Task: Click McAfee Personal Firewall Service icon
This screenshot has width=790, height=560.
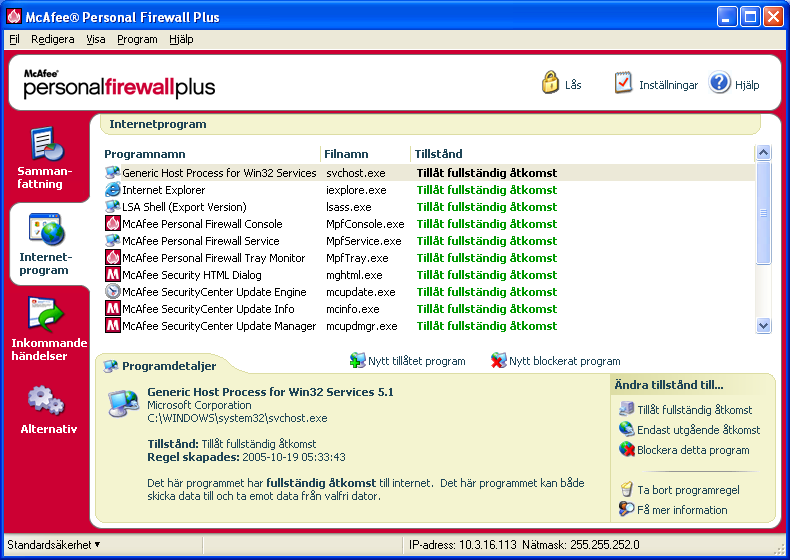Action: click(112, 241)
